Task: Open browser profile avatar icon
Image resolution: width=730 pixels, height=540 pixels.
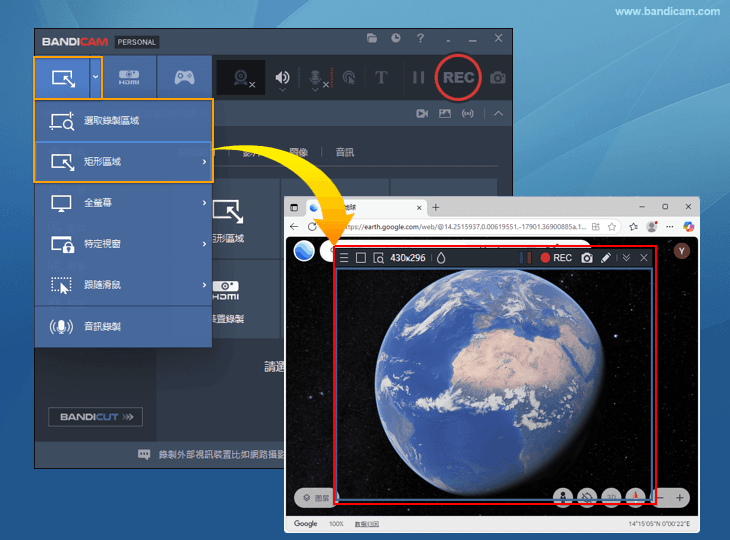Action: (652, 227)
